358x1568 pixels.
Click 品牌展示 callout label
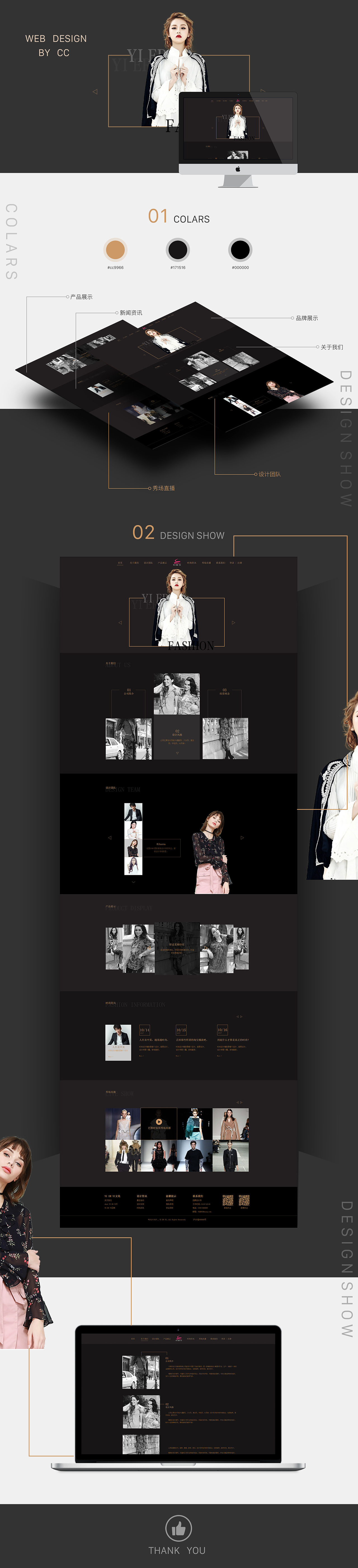click(307, 318)
